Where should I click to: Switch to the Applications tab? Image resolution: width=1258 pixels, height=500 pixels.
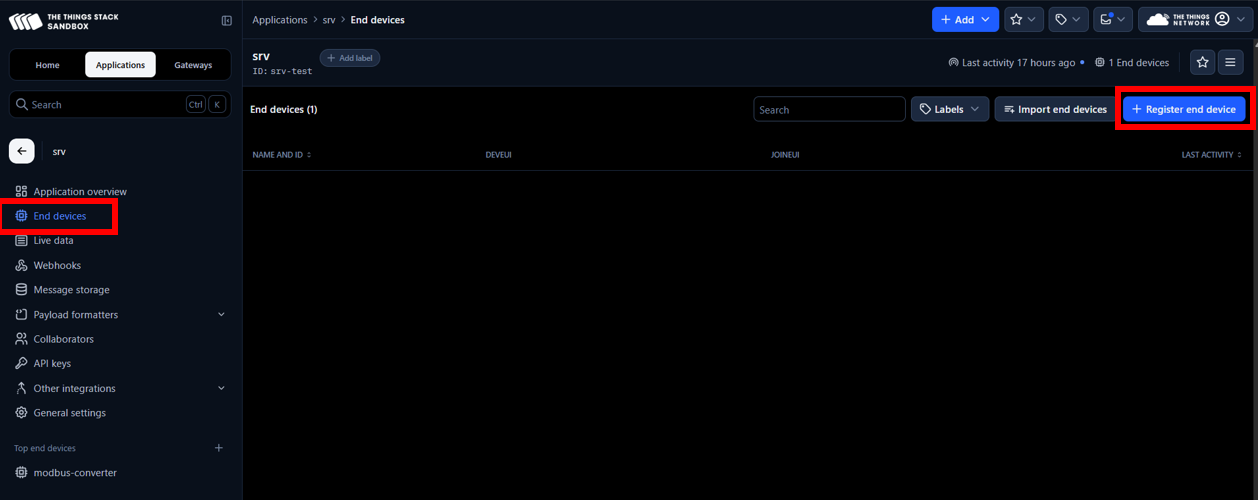click(120, 65)
